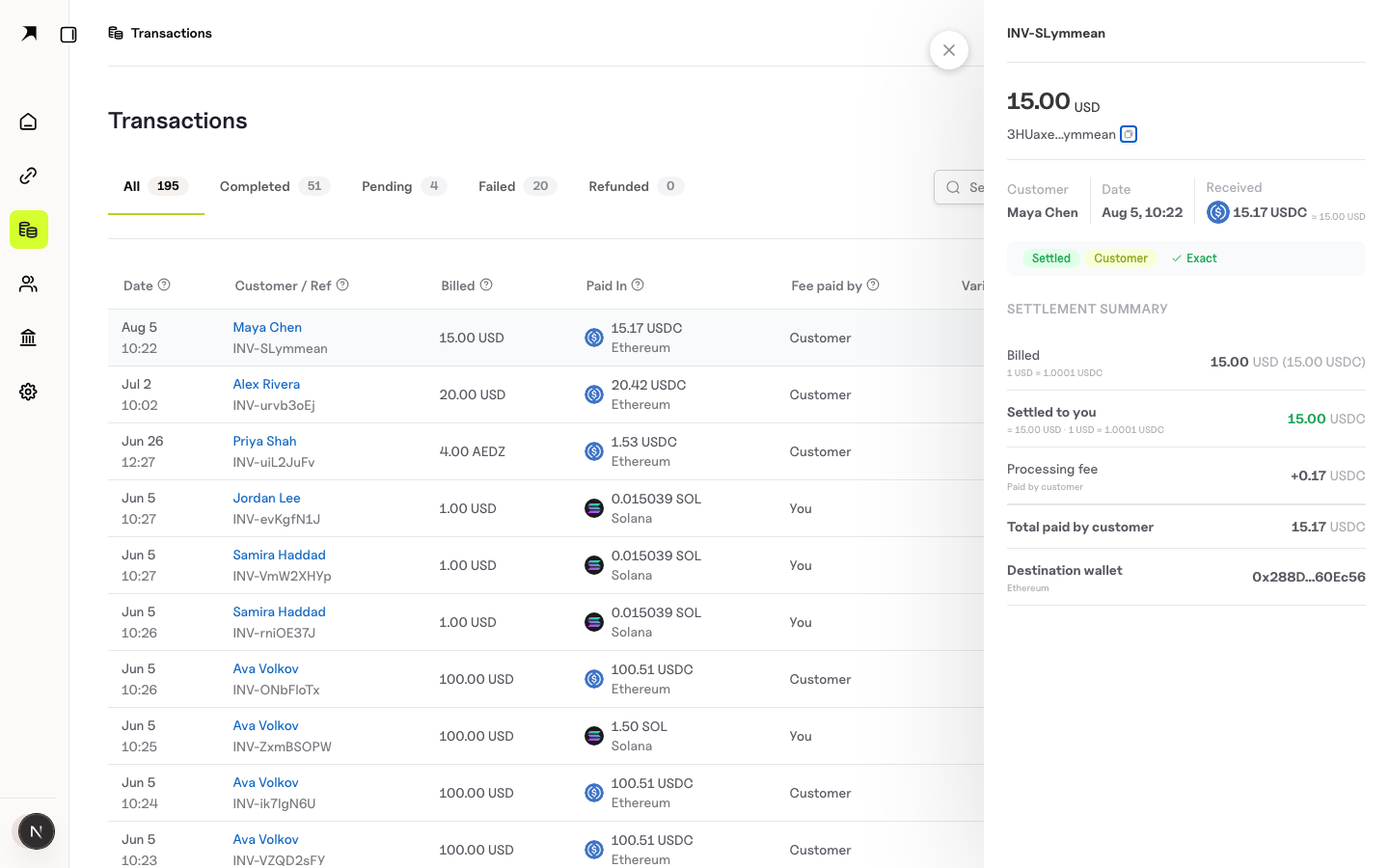Click the green 15.00 USDC settled amount
This screenshot has height=868, width=1389.
[1326, 419]
